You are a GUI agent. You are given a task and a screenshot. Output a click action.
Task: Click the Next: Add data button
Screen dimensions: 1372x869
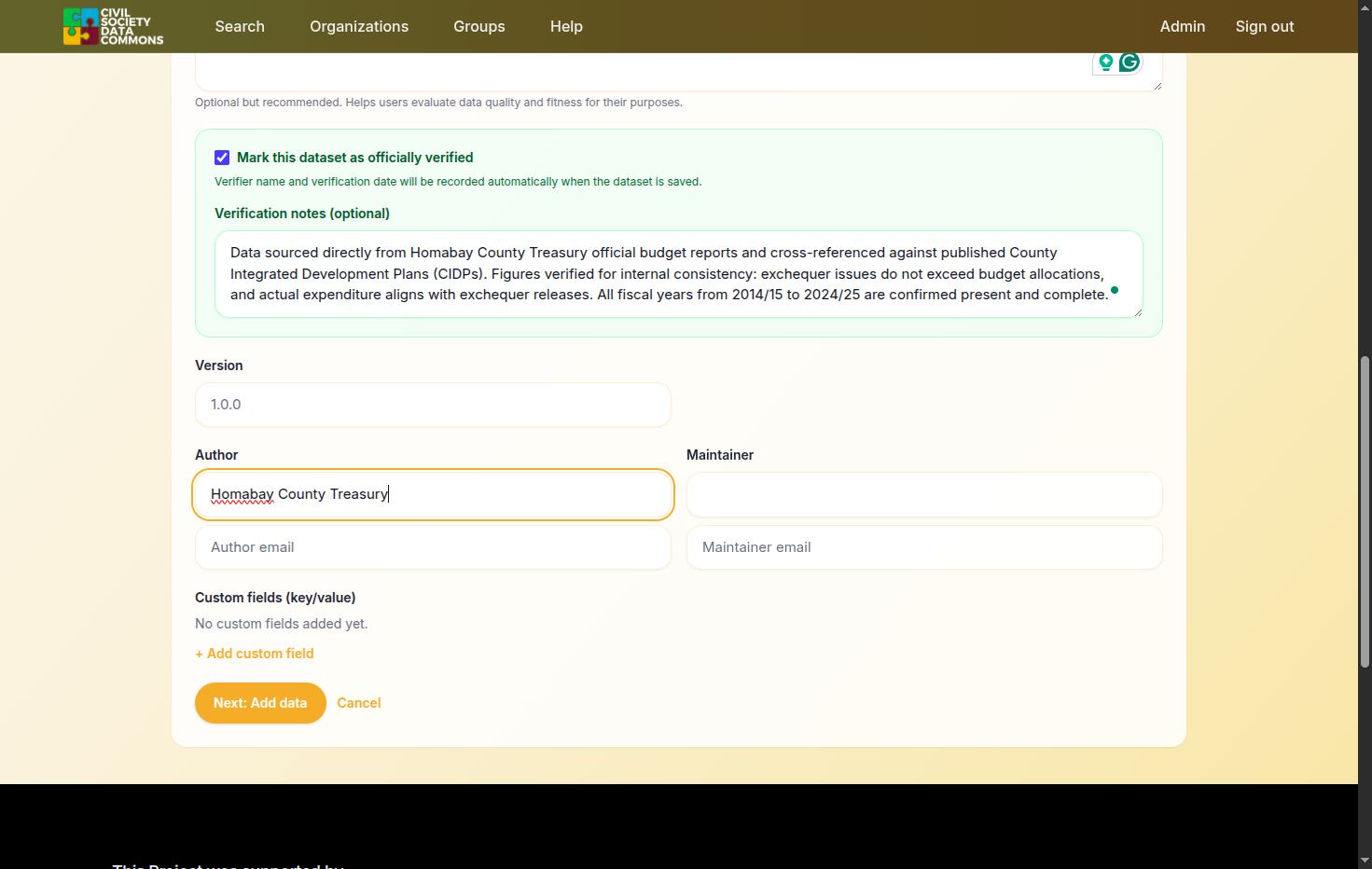pos(260,703)
